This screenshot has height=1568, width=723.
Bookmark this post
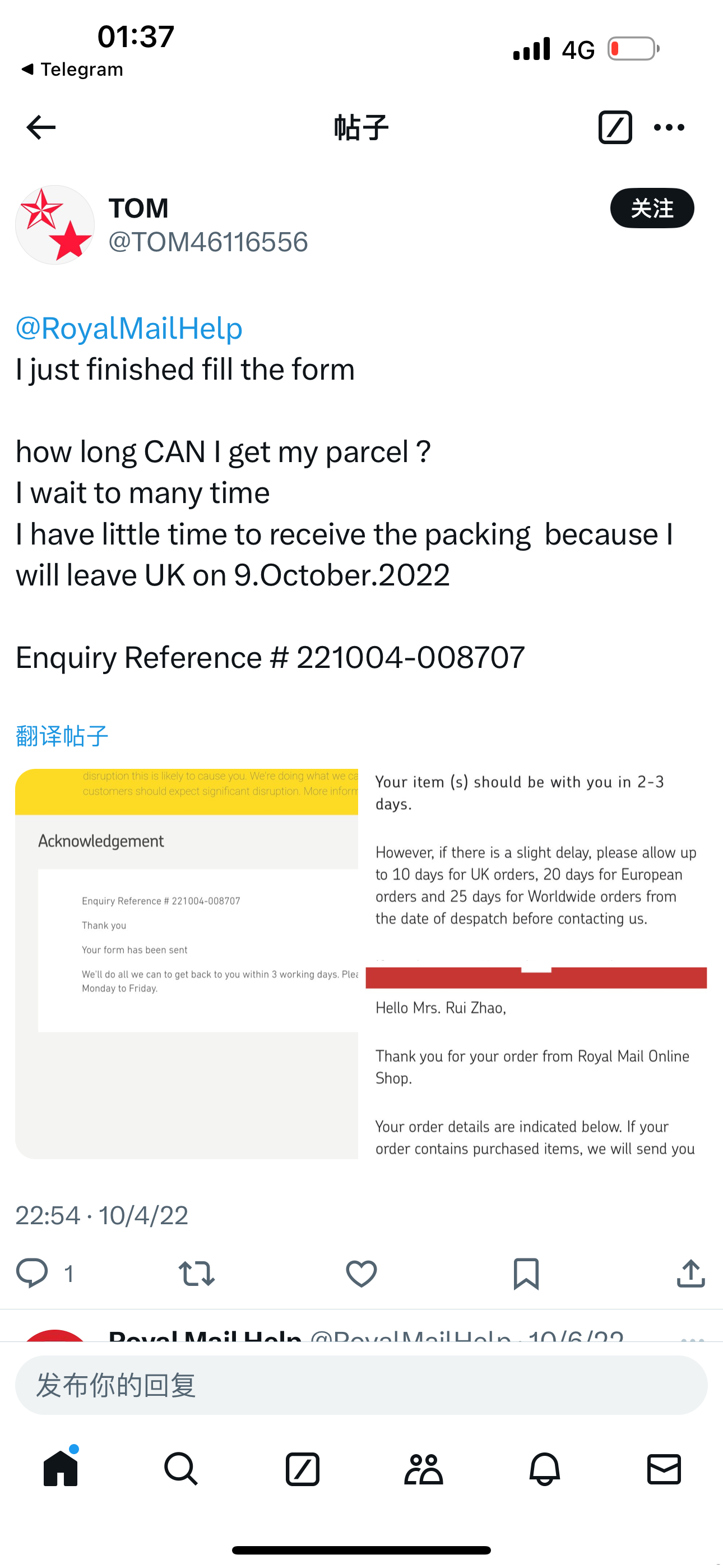pyautogui.click(x=526, y=1273)
